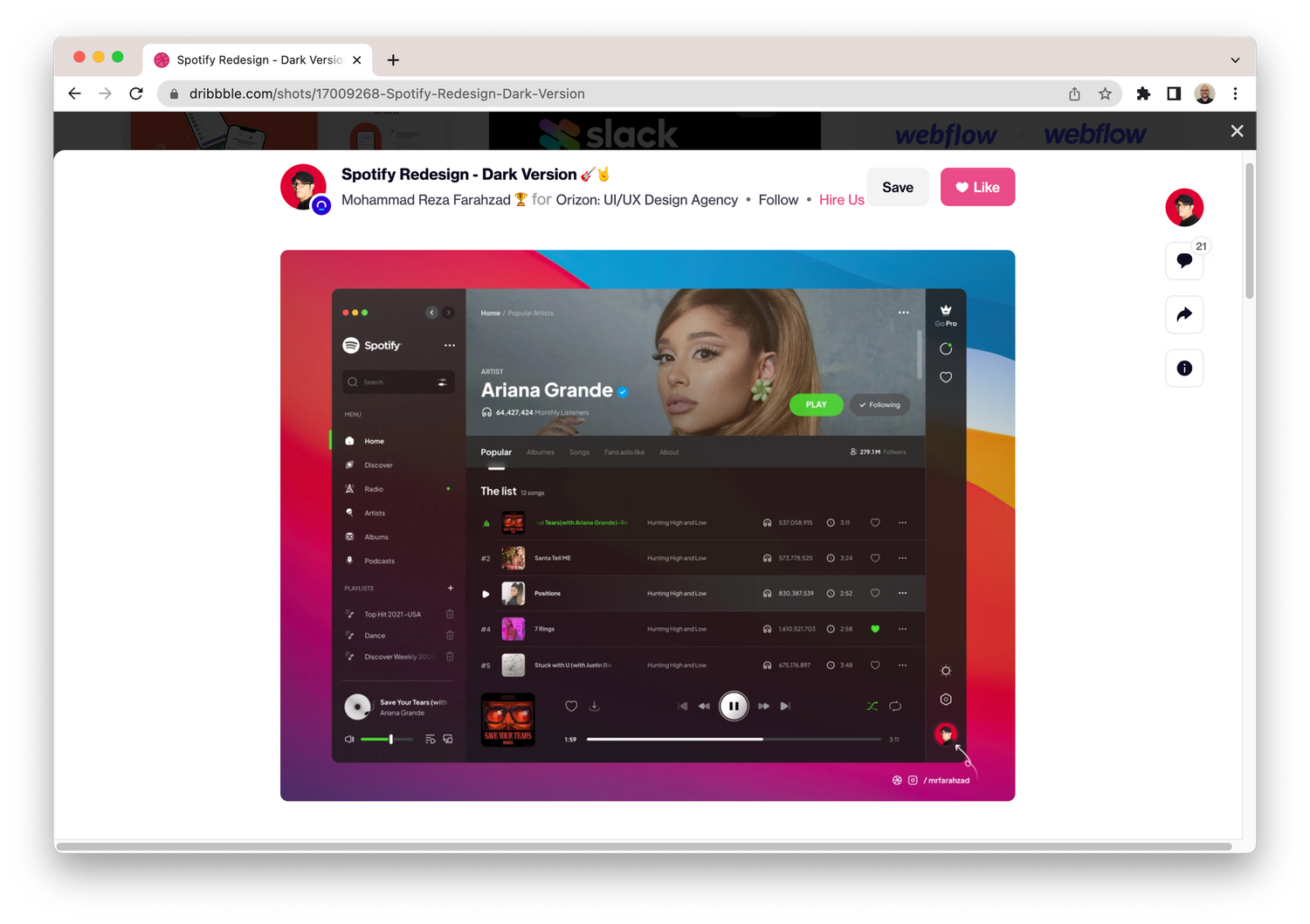The image size is (1310, 924).
Task: Click the address bar URL
Action: pos(387,93)
